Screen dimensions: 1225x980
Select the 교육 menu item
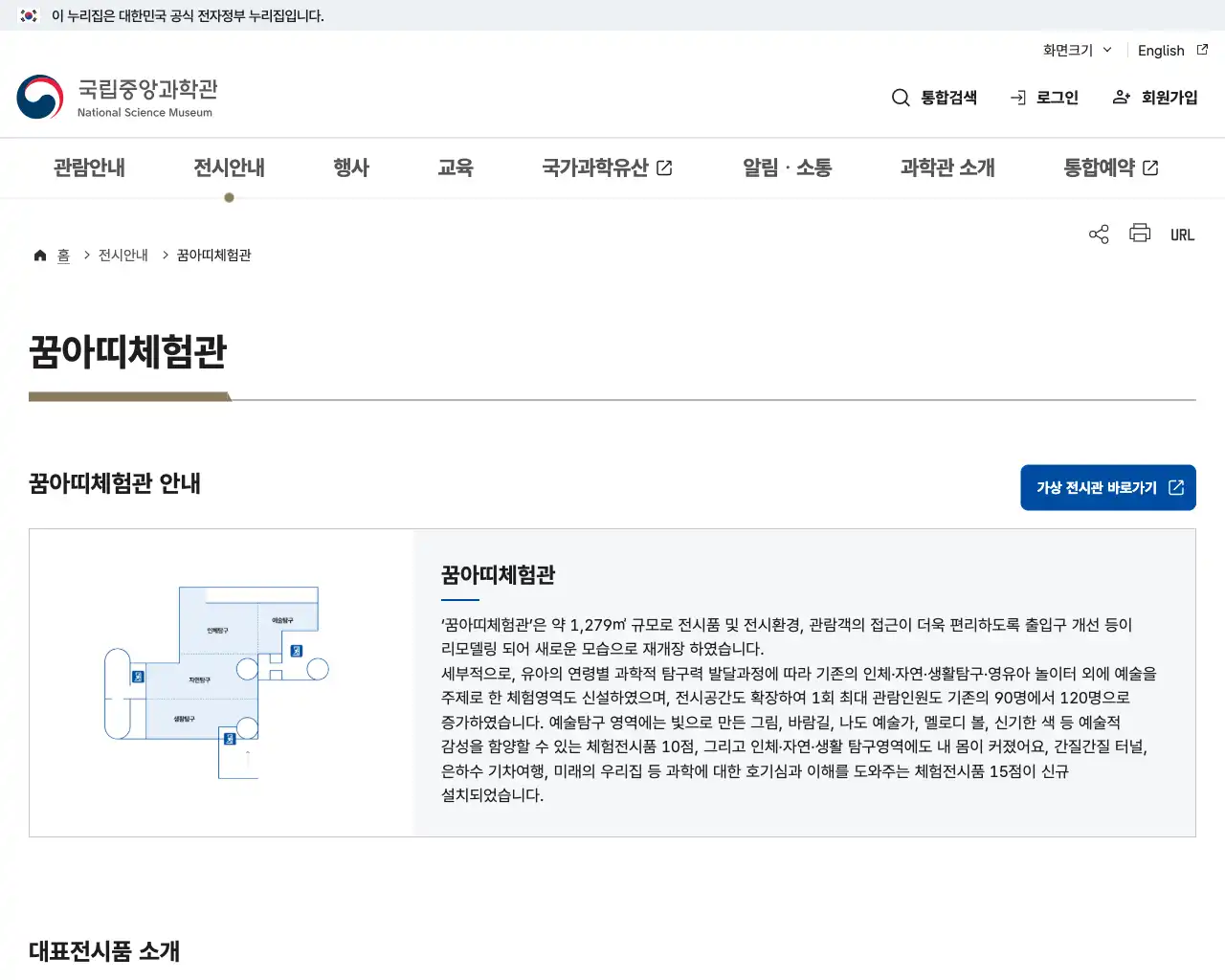tap(456, 167)
